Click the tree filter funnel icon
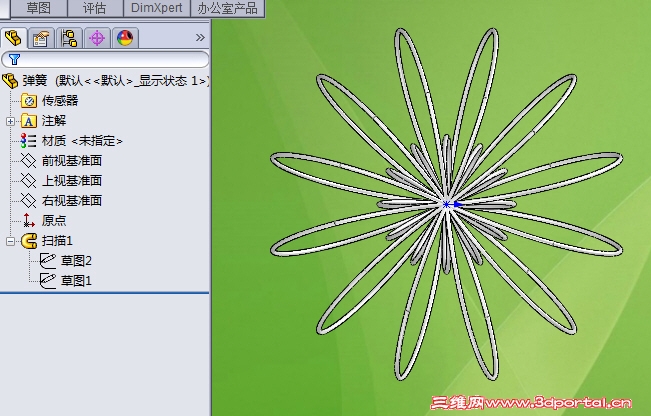The height and width of the screenshot is (416, 651). point(14,59)
